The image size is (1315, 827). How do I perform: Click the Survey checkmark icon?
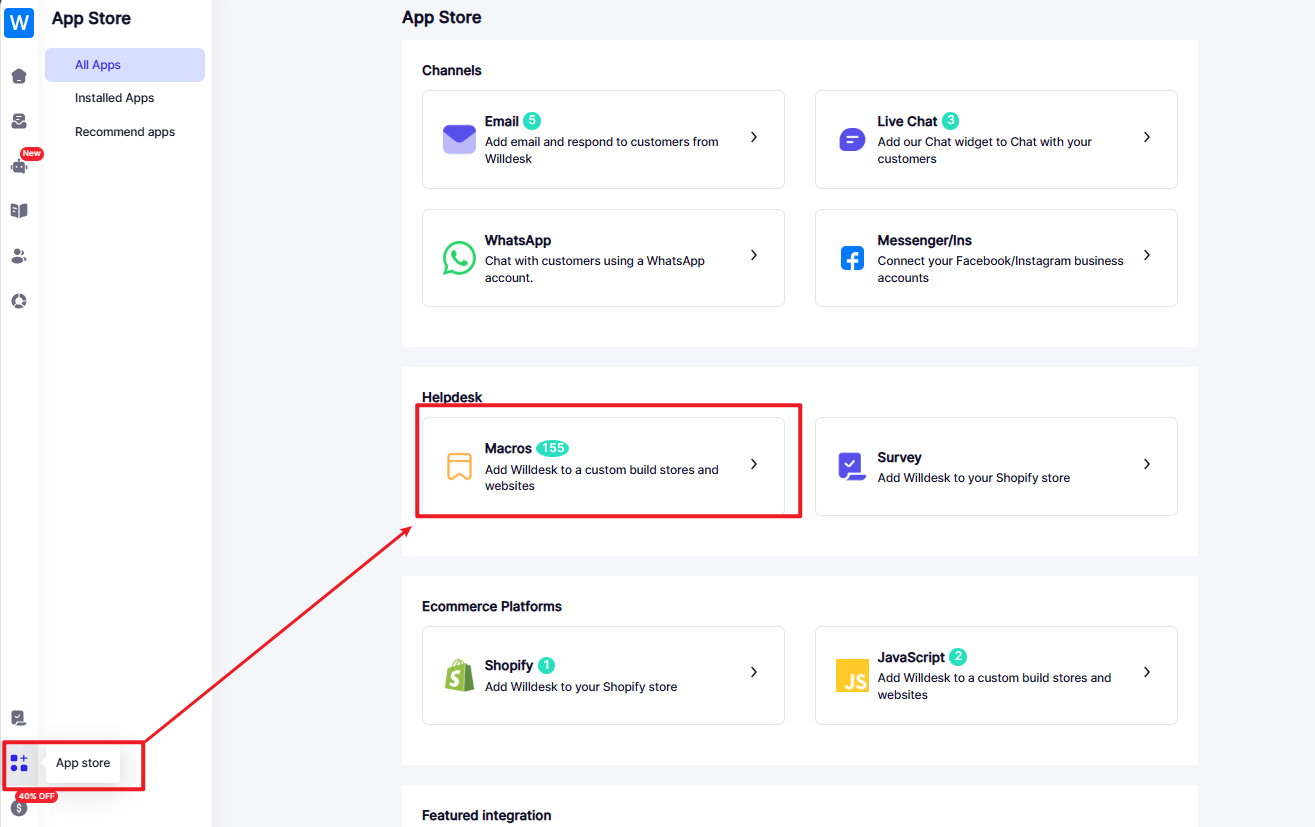(x=852, y=466)
